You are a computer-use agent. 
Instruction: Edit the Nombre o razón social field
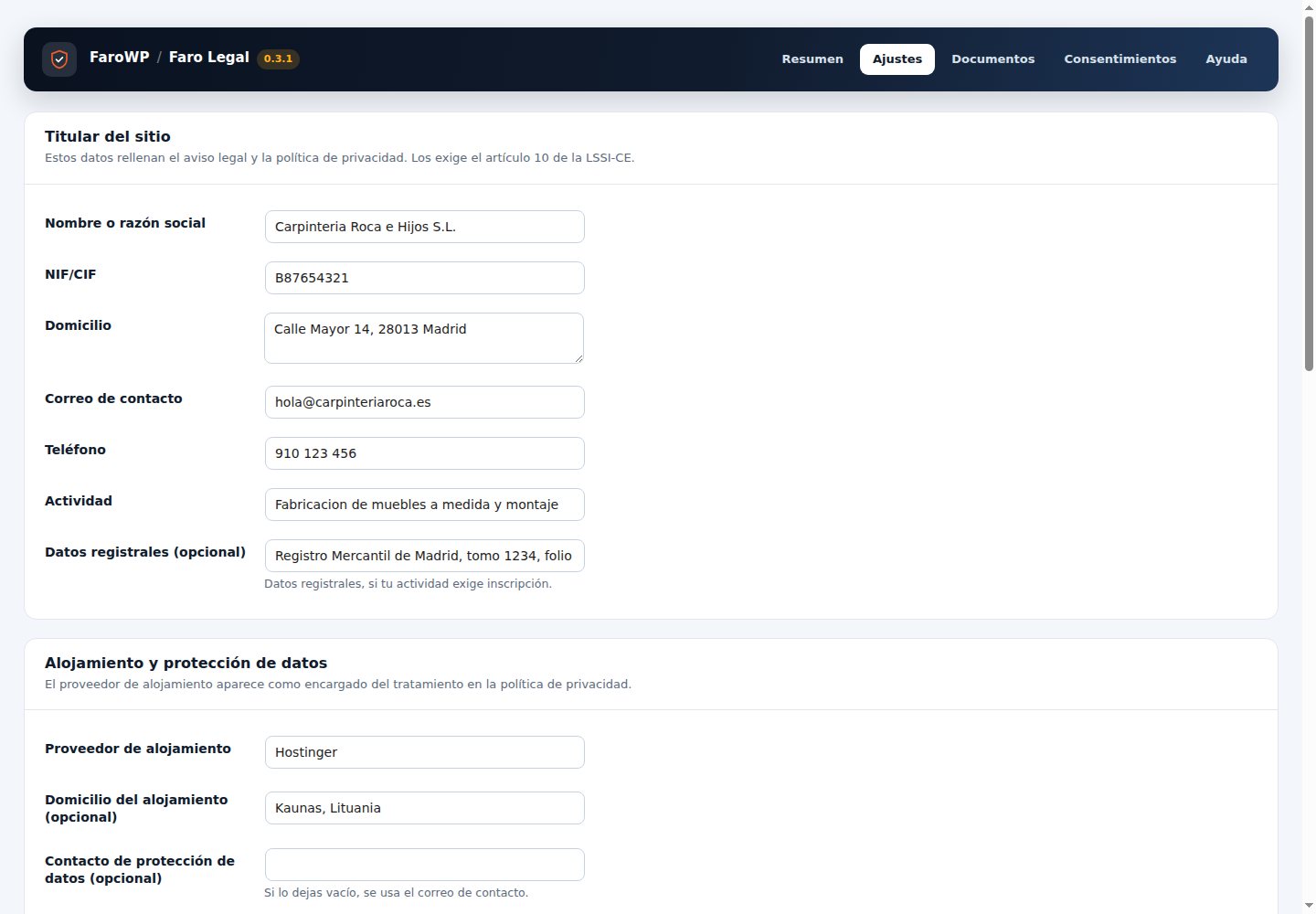tap(425, 227)
